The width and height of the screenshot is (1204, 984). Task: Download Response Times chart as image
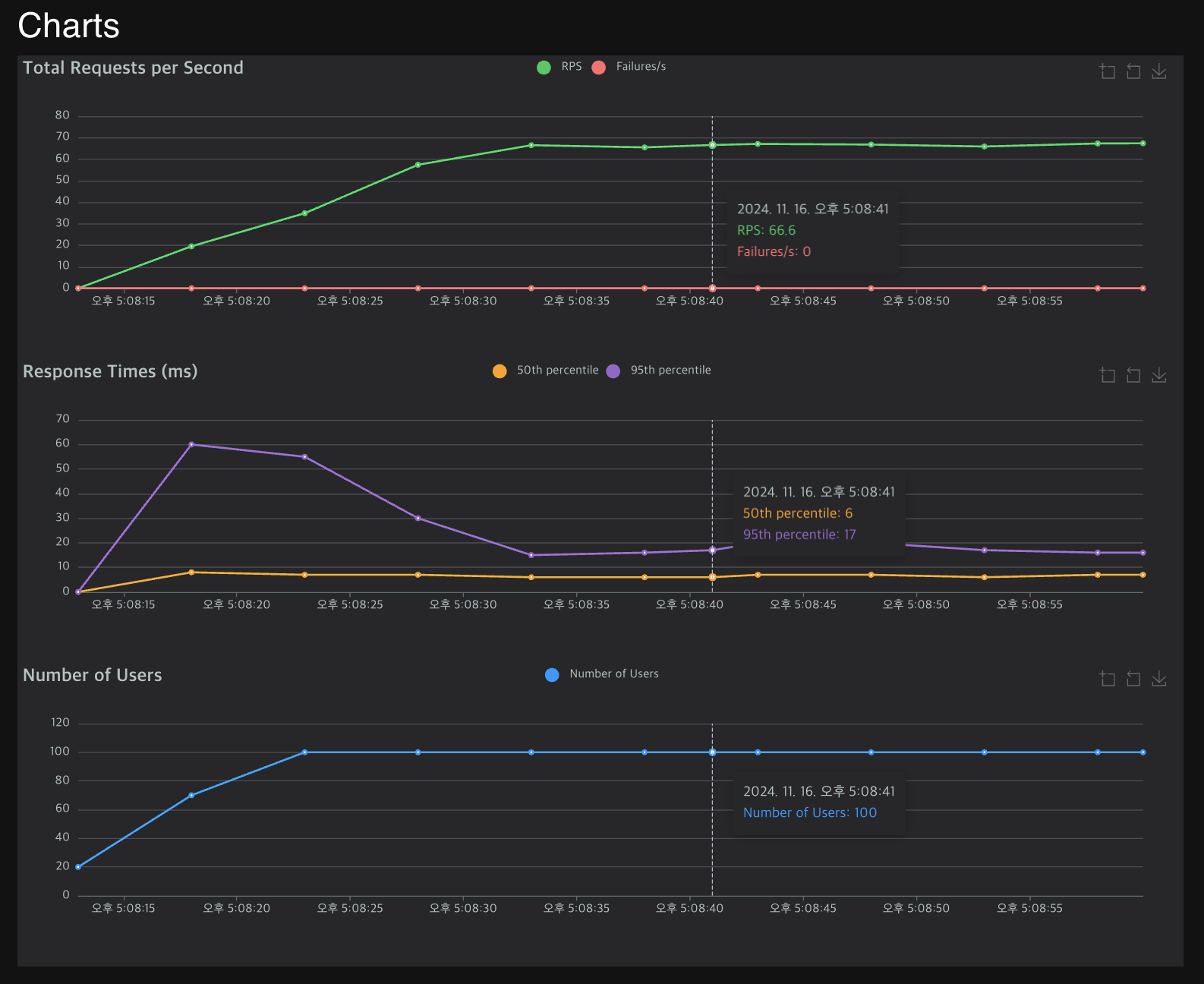pyautogui.click(x=1159, y=375)
